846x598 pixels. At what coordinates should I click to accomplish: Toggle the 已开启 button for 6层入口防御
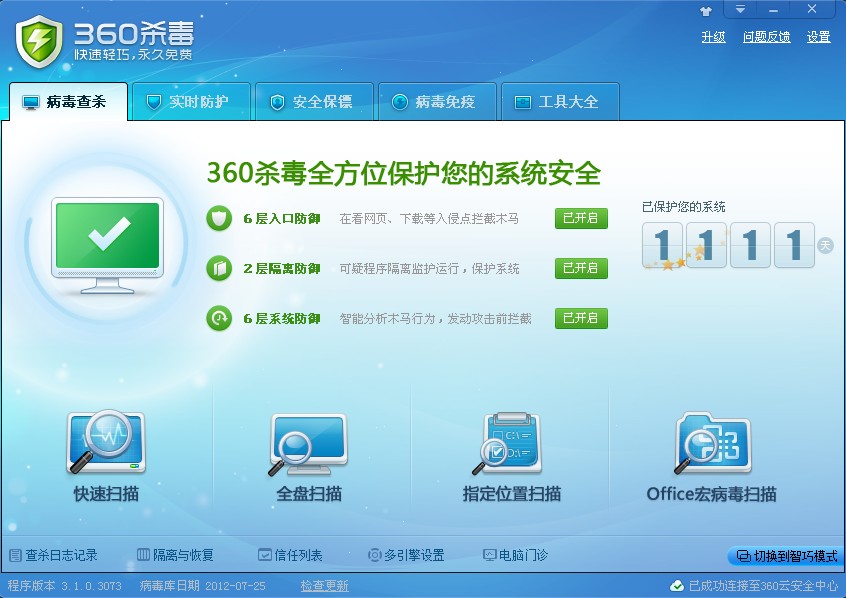click(581, 219)
